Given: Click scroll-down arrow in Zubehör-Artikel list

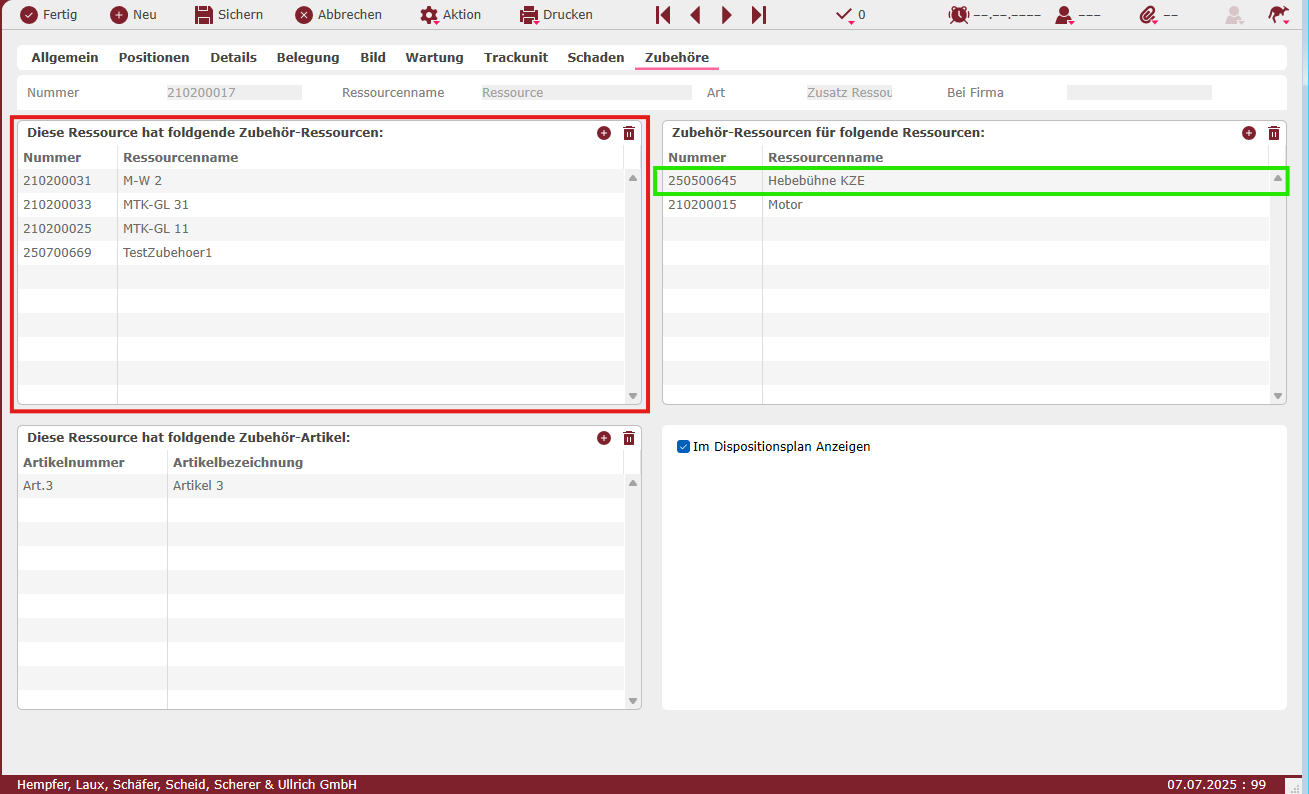Looking at the screenshot, I should (x=632, y=701).
